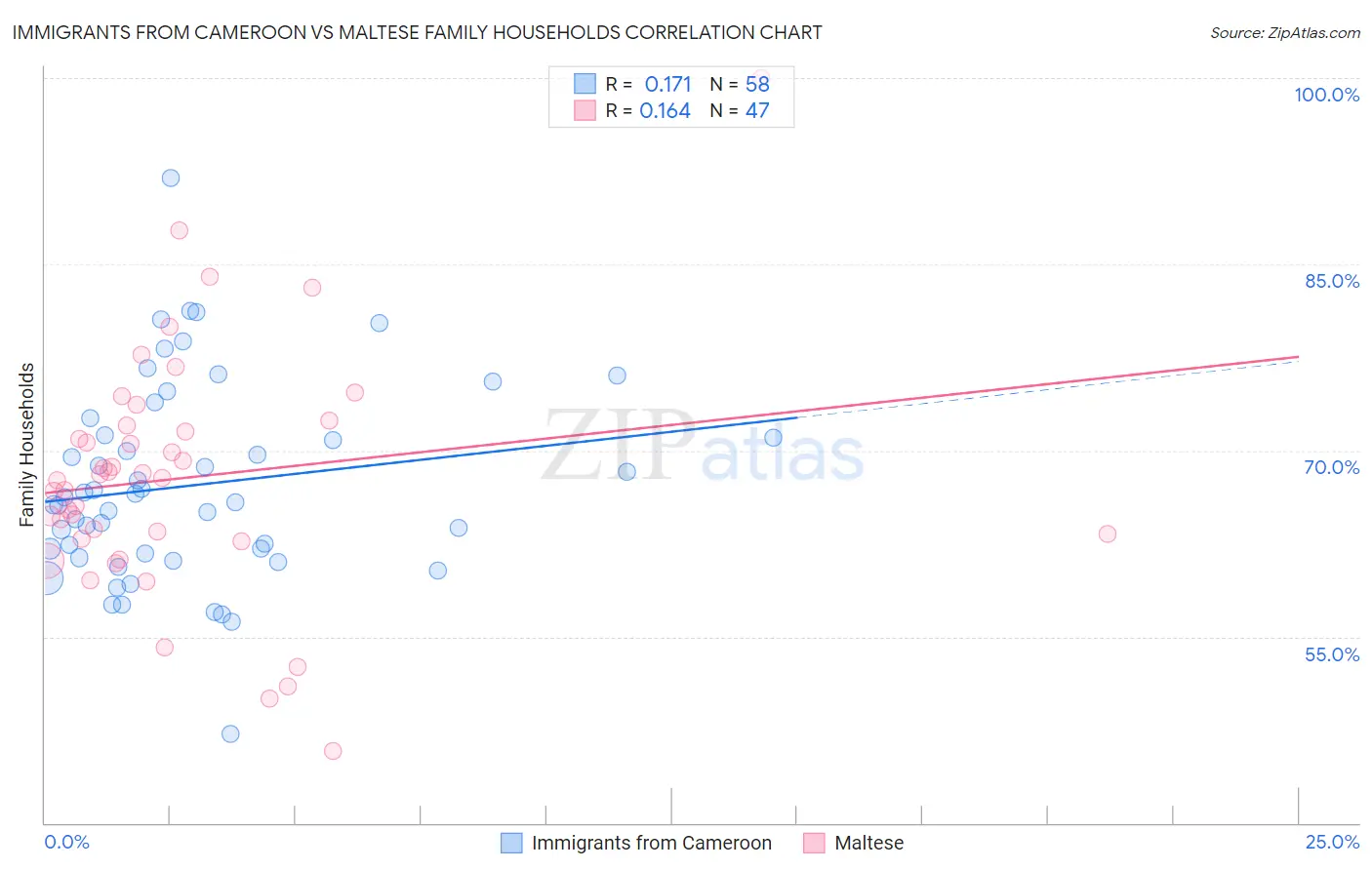Click the 25.0% x-axis label
This screenshot has width=1372, height=870.
[1332, 842]
